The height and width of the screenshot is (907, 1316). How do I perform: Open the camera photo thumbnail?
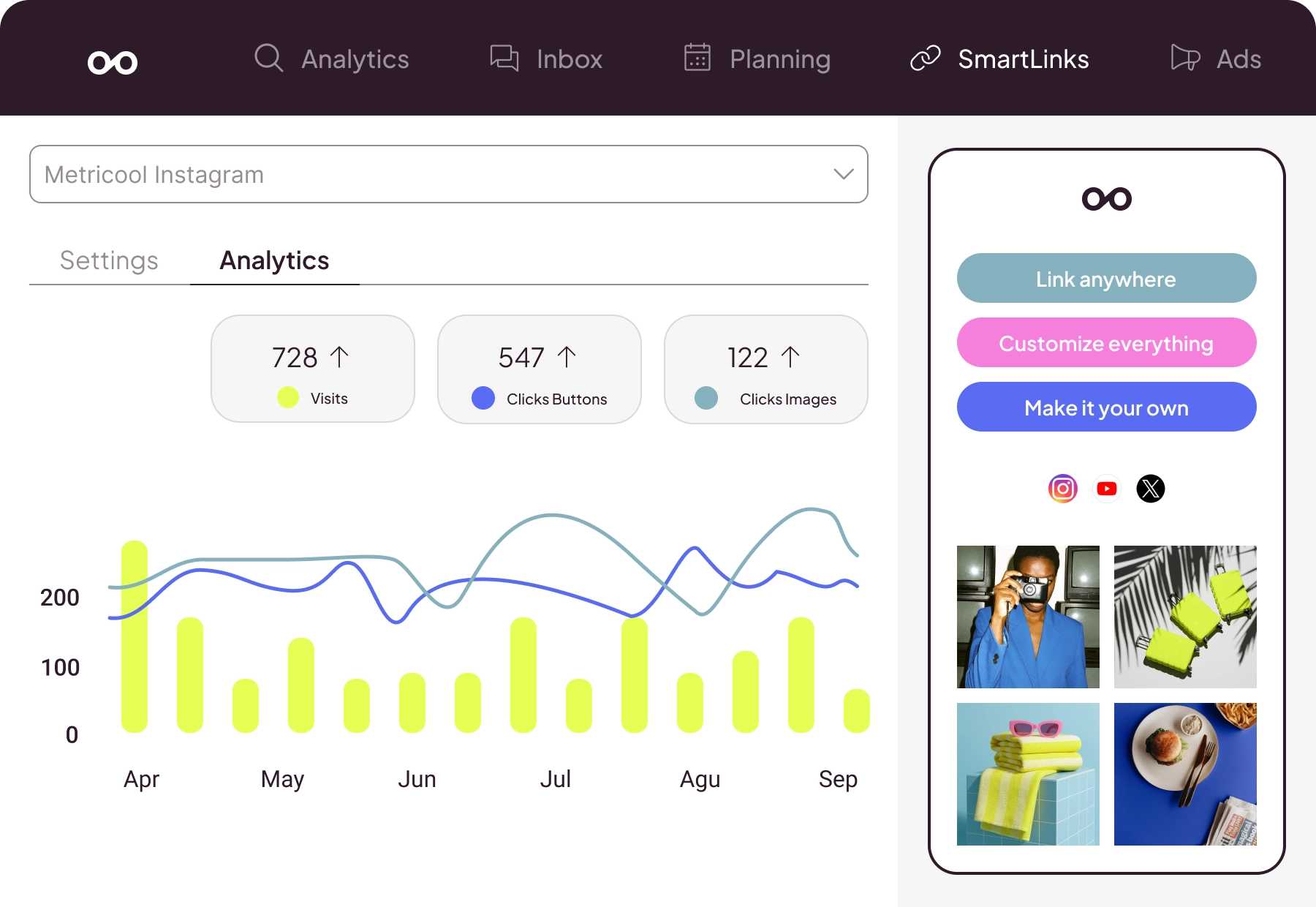pyautogui.click(x=1027, y=617)
